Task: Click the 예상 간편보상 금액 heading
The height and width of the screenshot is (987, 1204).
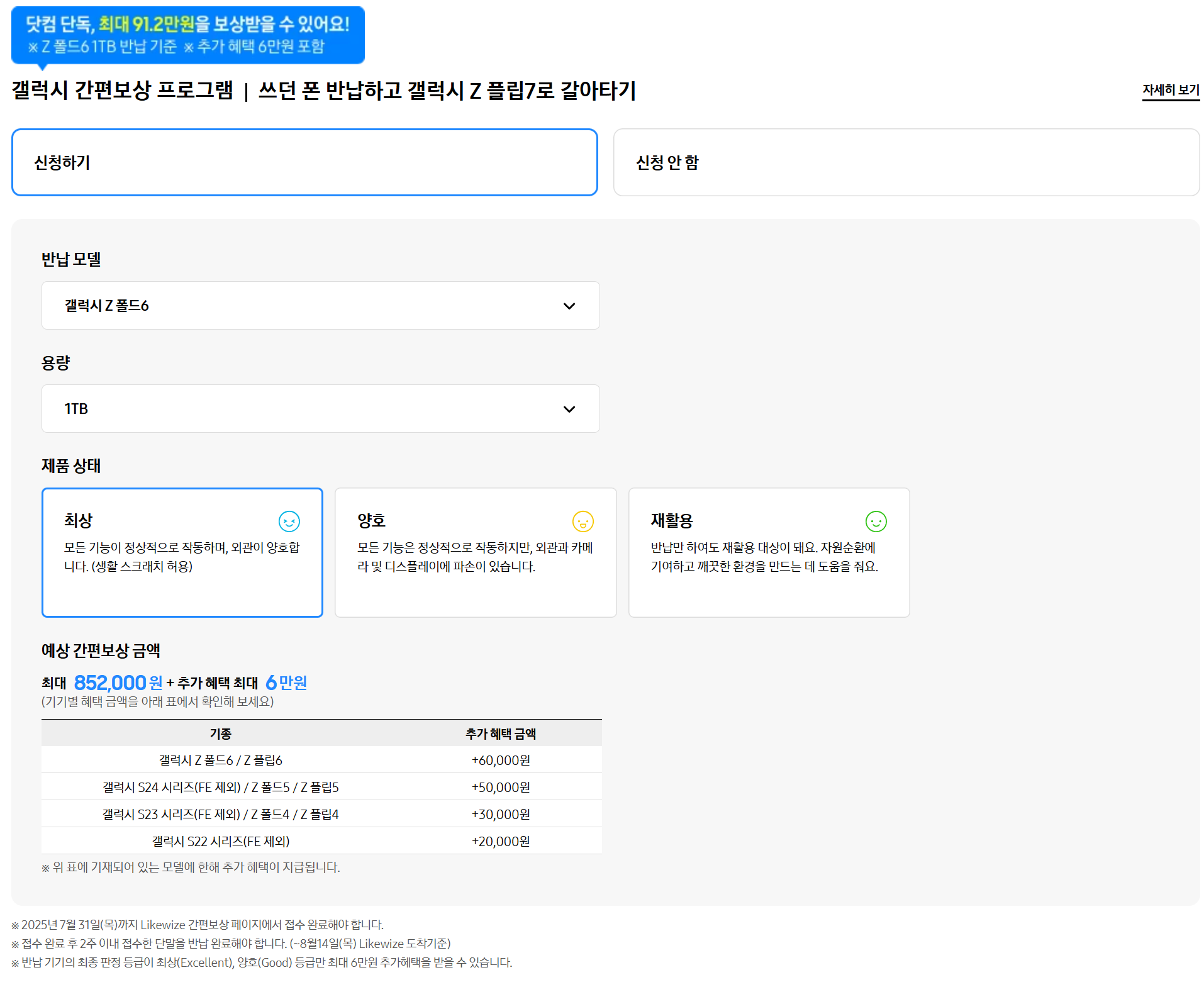Action: point(101,650)
